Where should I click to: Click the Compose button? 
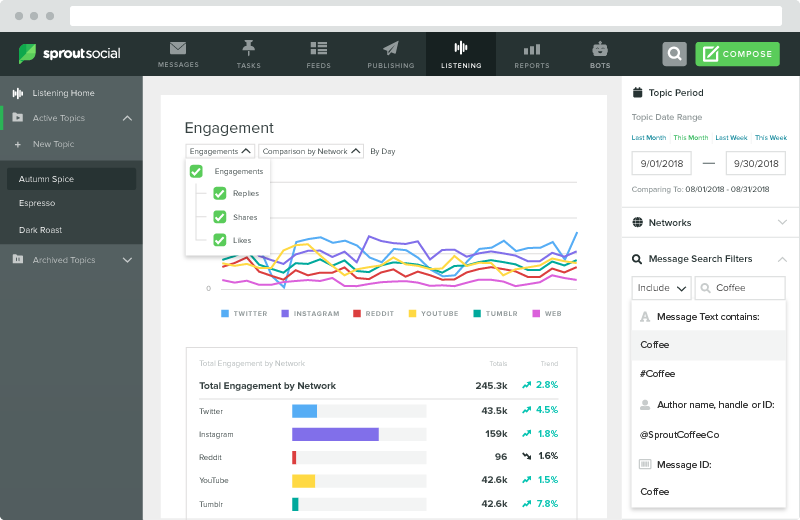(737, 54)
